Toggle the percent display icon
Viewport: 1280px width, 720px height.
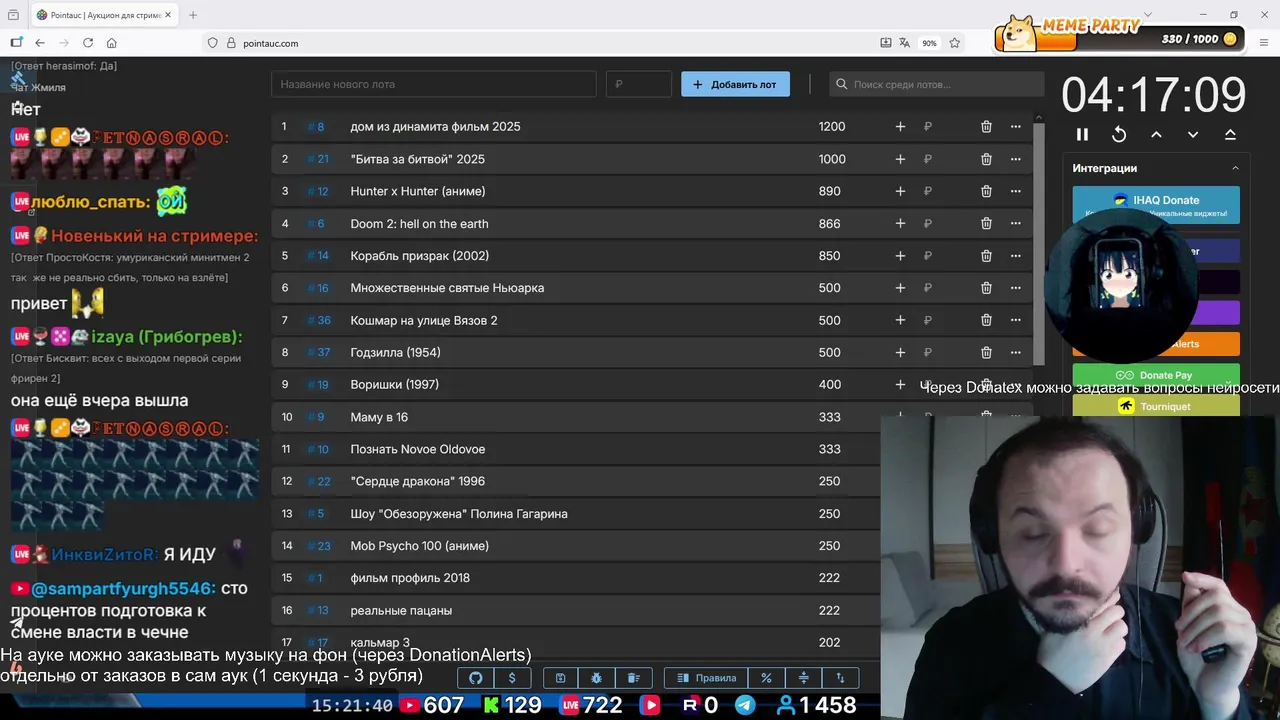(x=766, y=678)
